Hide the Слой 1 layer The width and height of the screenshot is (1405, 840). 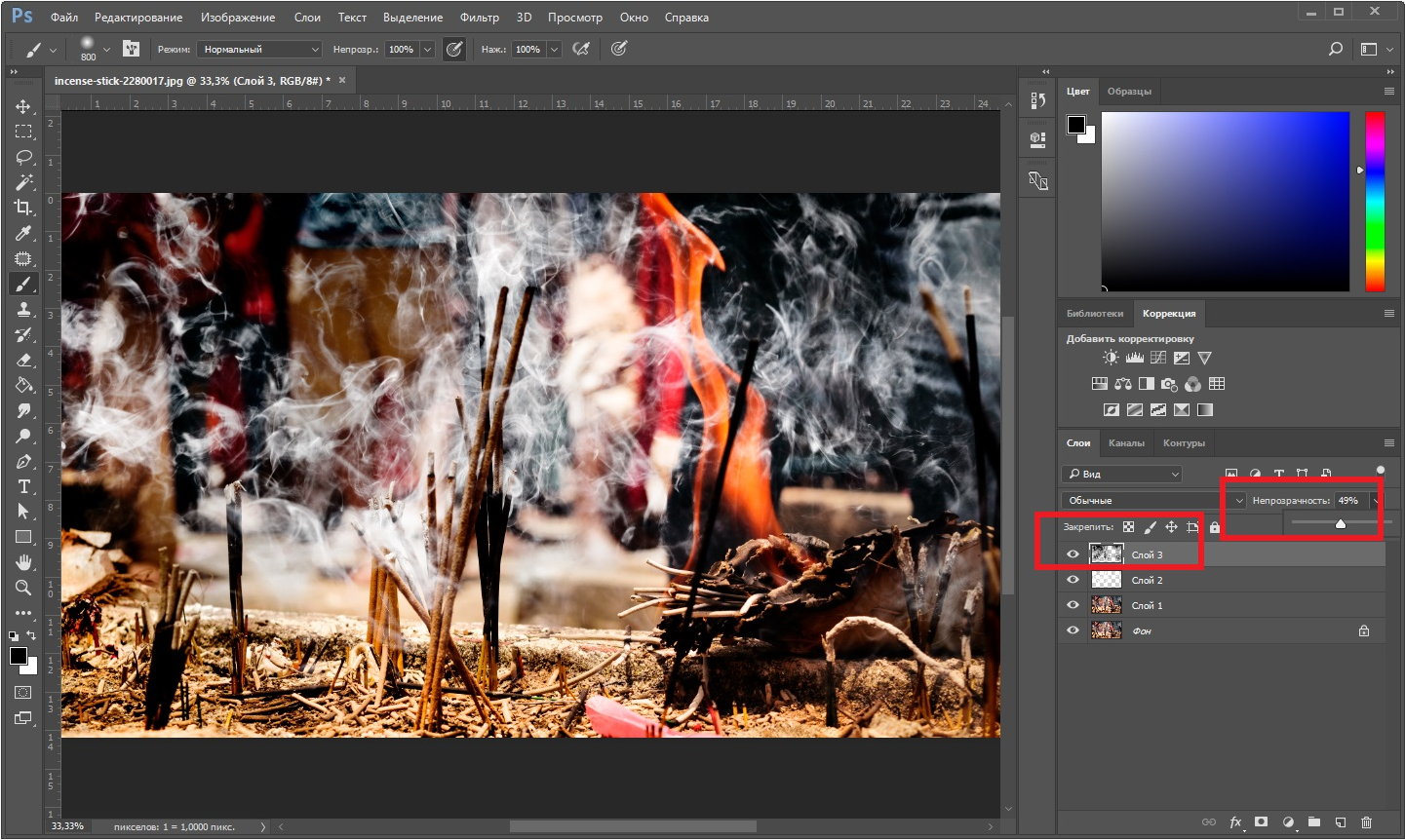(1073, 605)
